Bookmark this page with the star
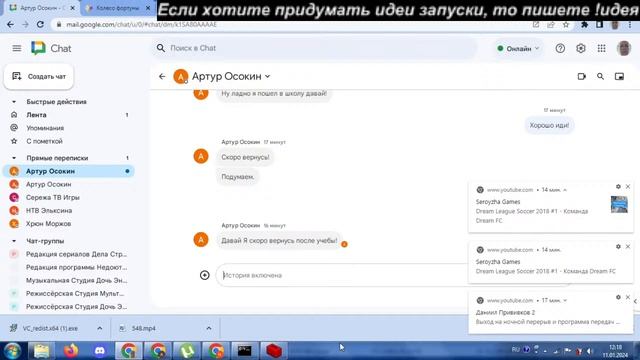This screenshot has width=640, height=360. 566,24
